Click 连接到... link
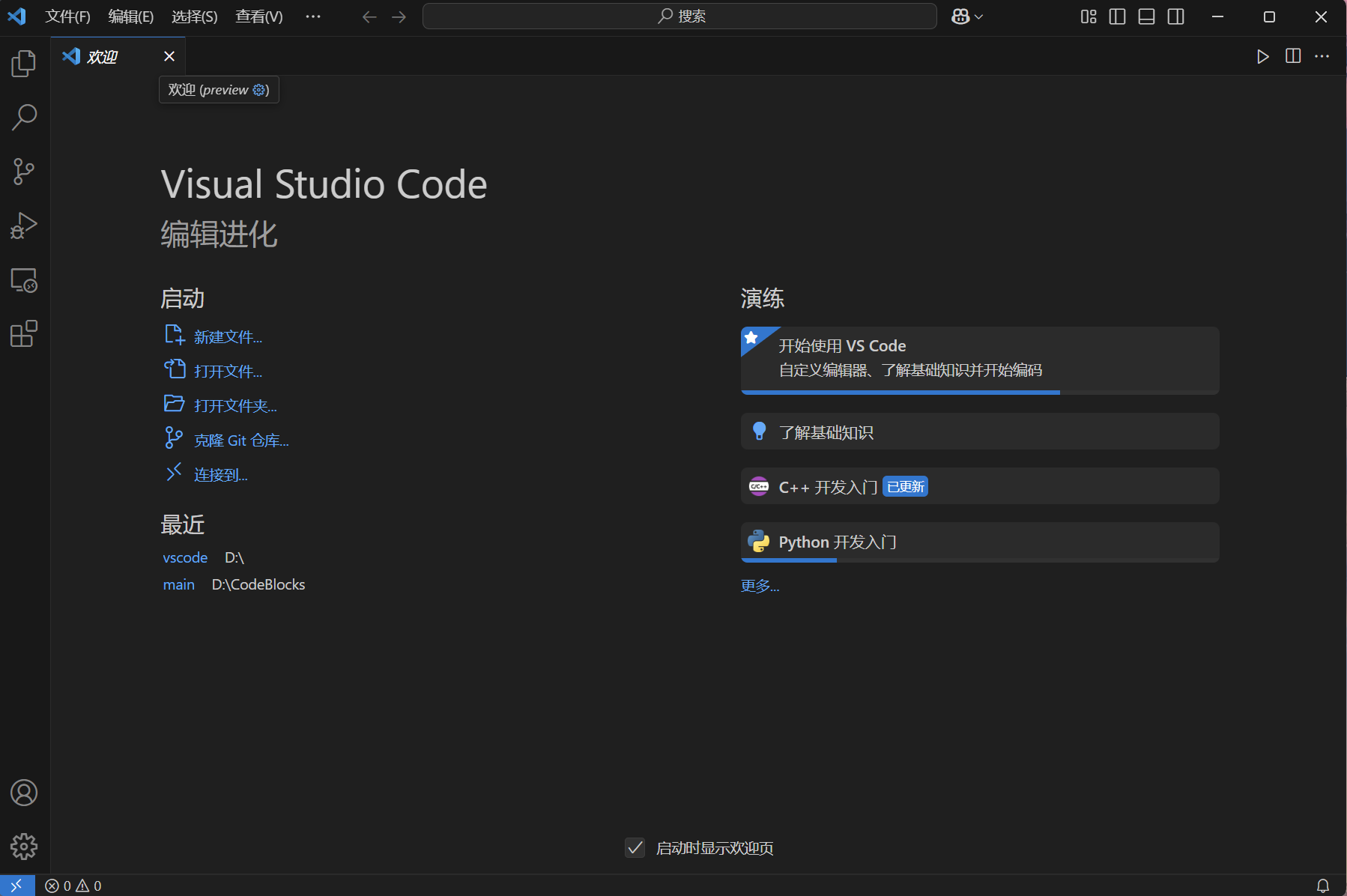The image size is (1347, 896). [220, 475]
